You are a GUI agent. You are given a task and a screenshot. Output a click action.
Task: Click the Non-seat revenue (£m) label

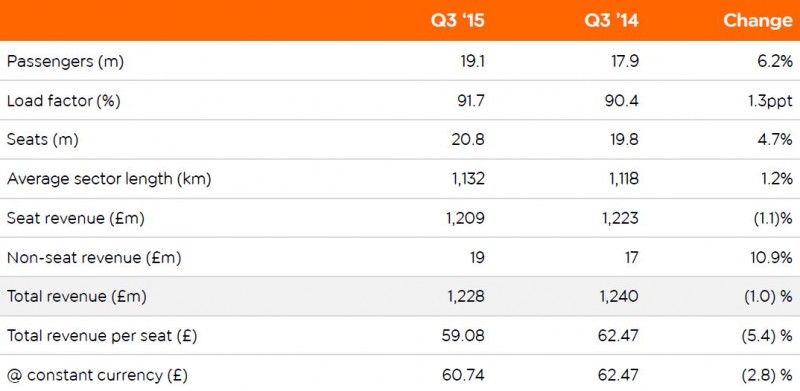tap(94, 258)
